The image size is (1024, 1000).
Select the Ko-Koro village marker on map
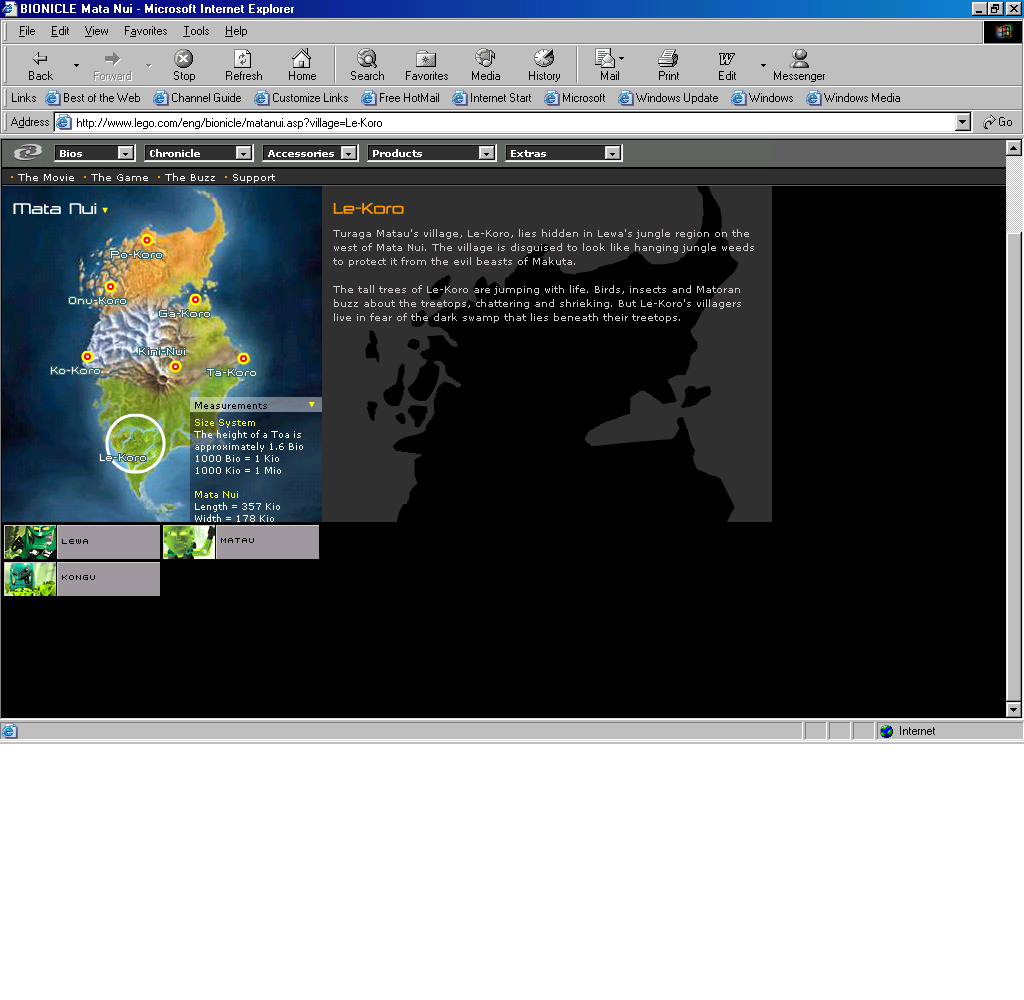pos(87,357)
